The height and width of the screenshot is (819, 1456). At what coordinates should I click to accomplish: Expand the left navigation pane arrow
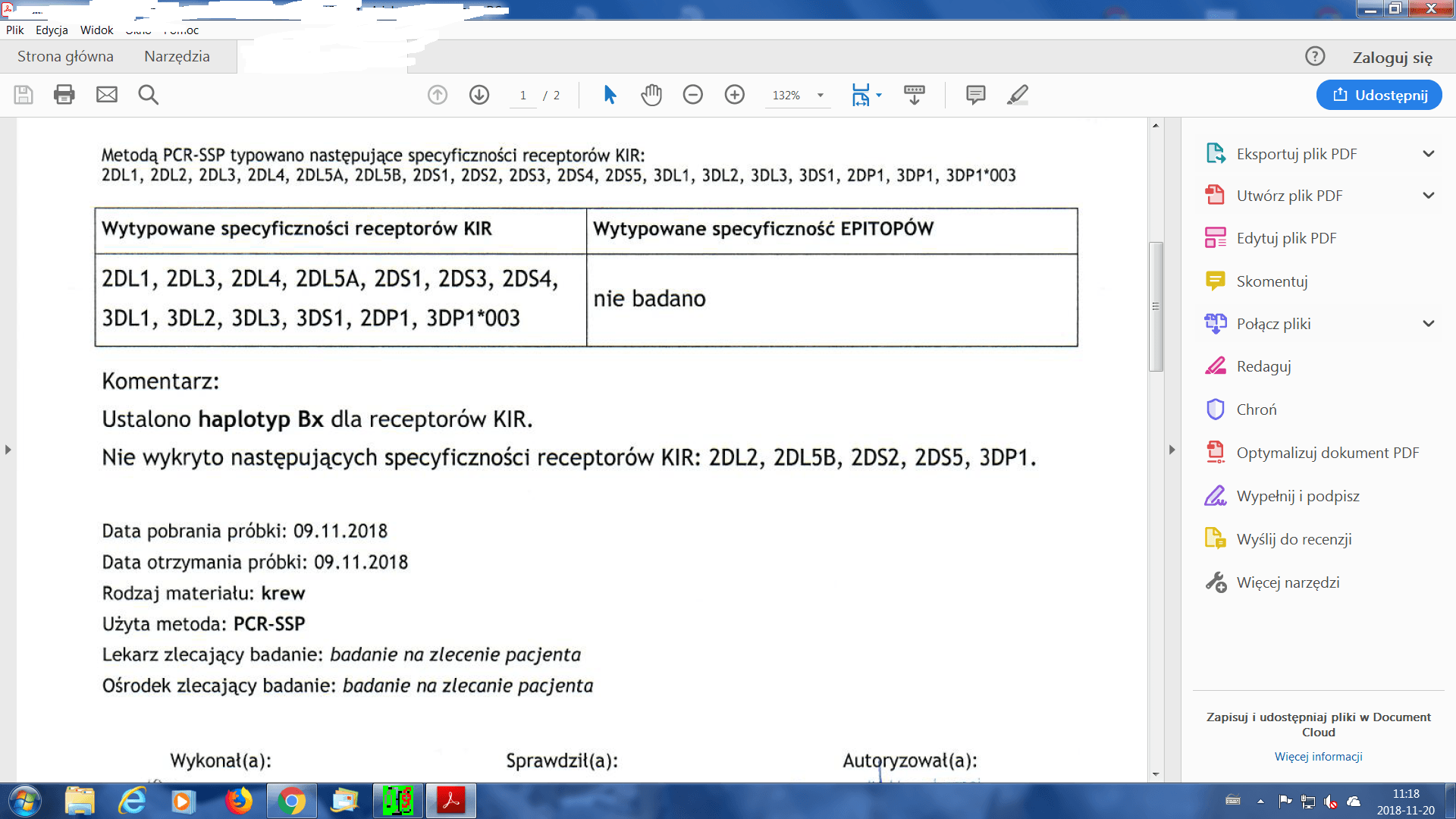pos(8,450)
